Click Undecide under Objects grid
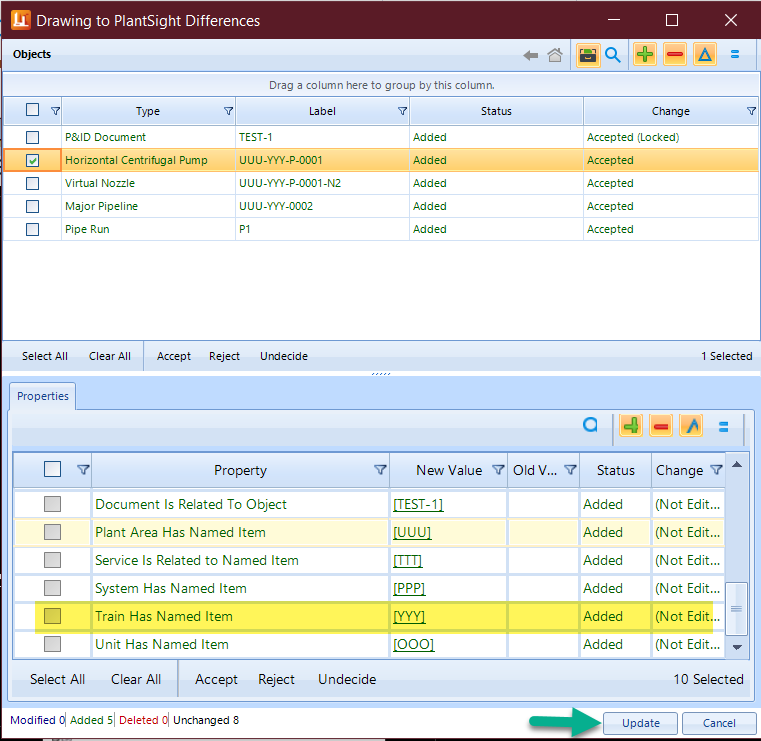 coord(284,356)
